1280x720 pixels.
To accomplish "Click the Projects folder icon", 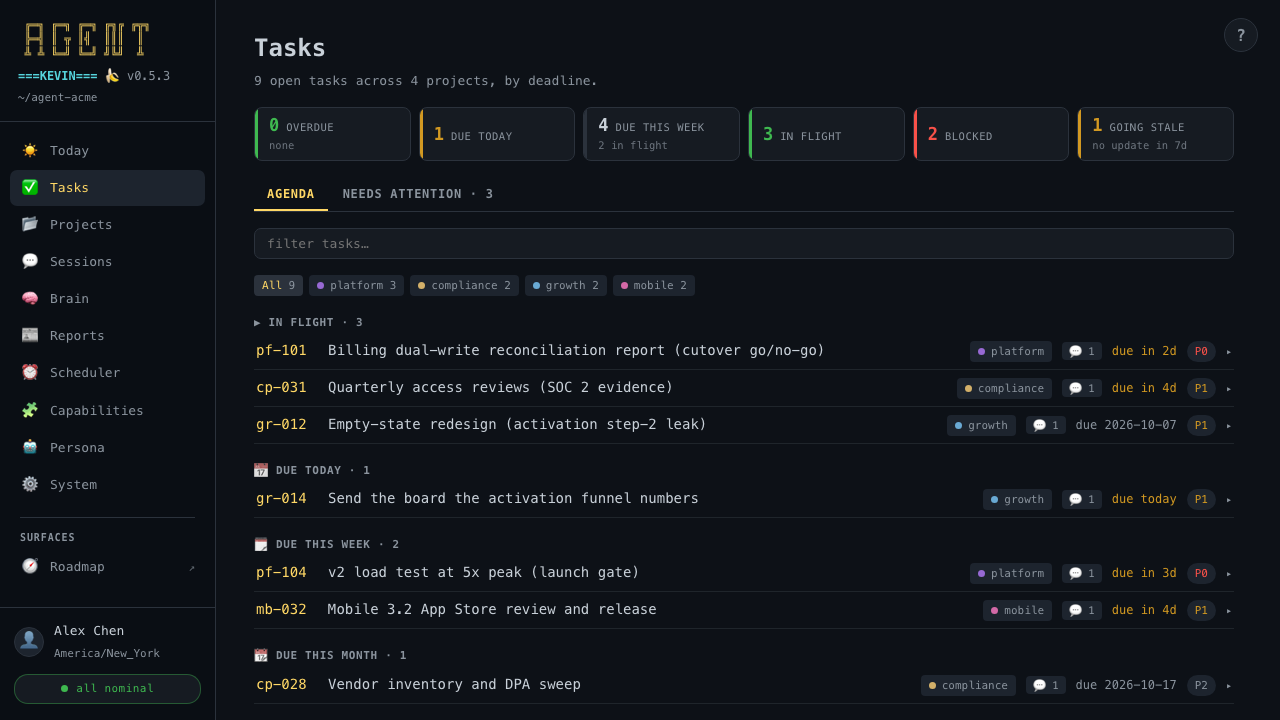I will click(30, 224).
